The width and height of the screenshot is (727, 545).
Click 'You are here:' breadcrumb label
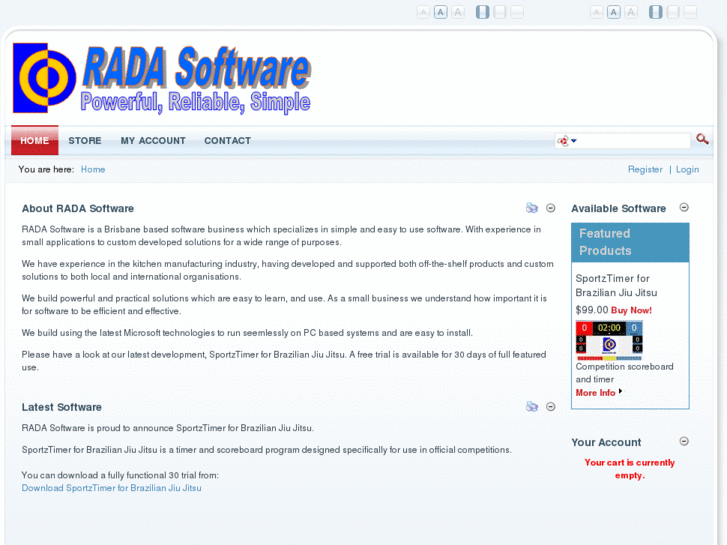pyautogui.click(x=46, y=169)
